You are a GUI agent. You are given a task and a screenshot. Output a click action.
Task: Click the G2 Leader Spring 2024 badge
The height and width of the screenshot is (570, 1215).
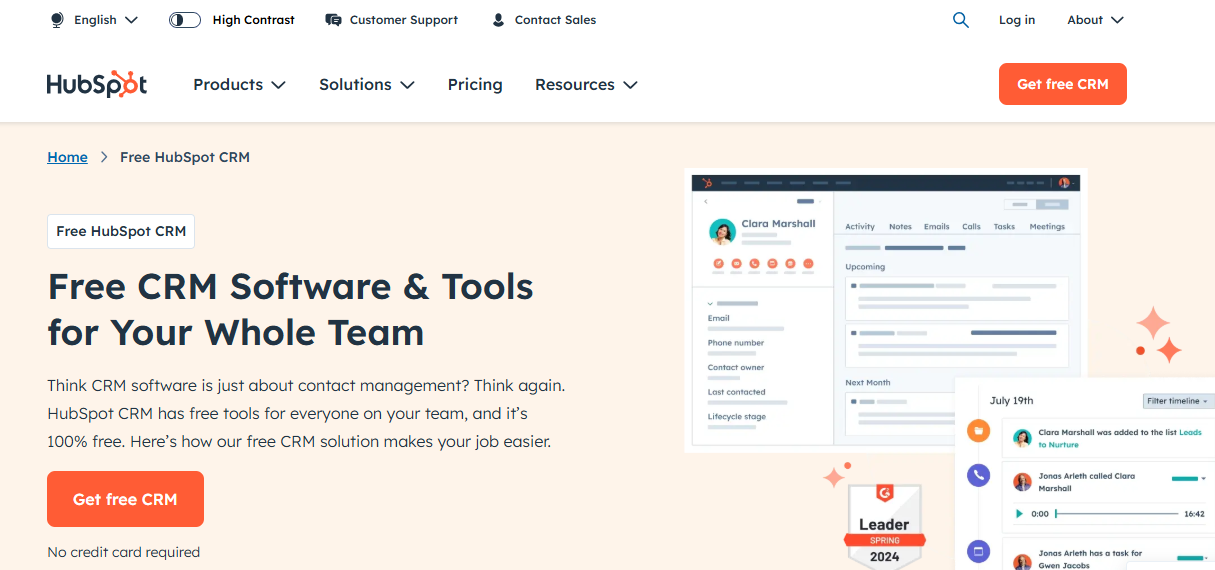click(884, 525)
